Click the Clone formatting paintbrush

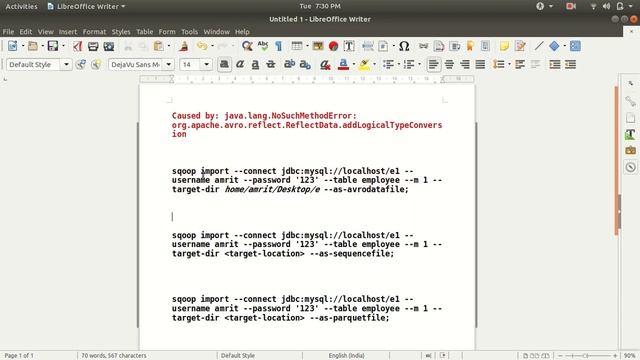click(x=184, y=46)
